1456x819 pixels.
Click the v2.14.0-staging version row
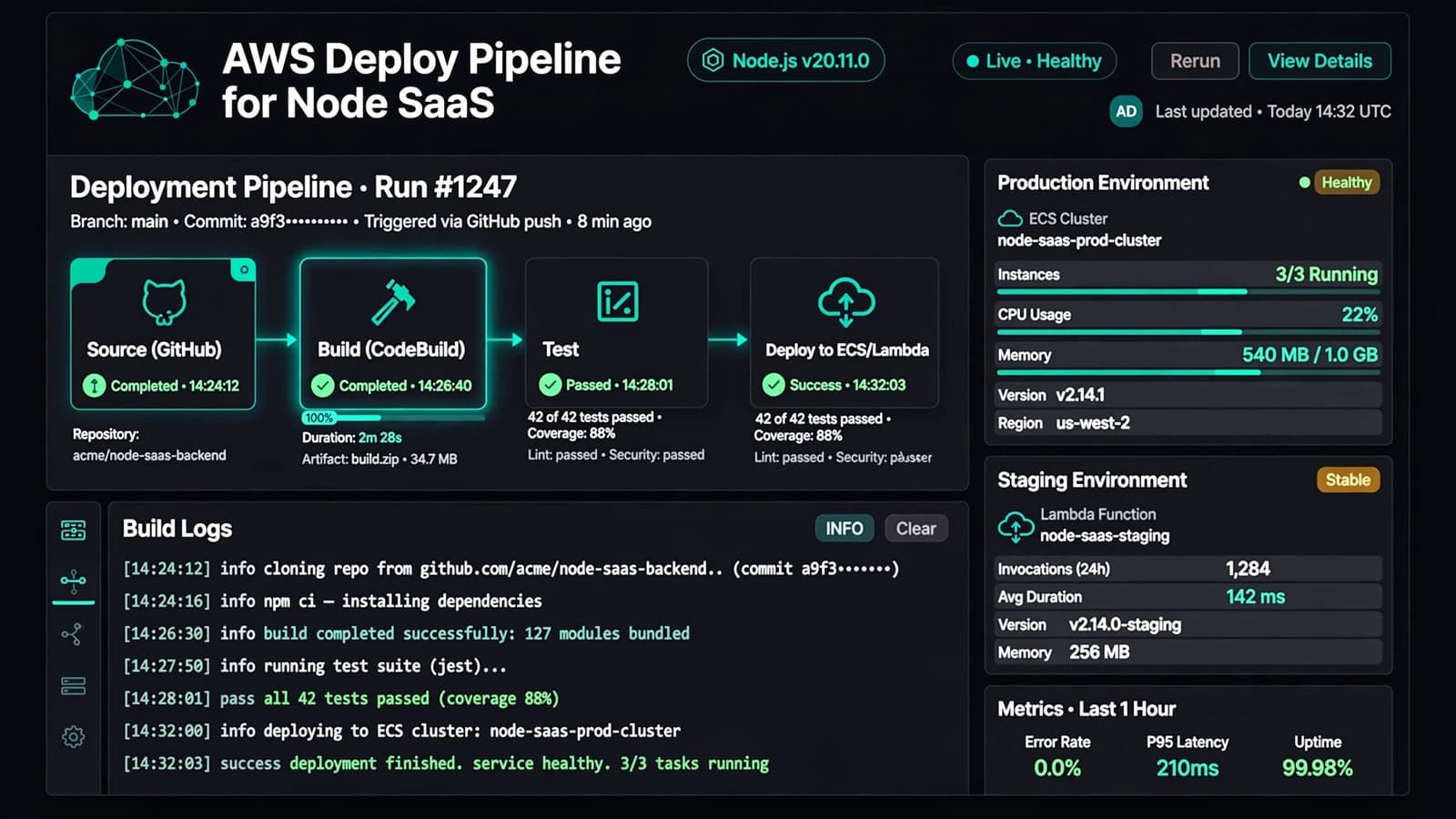[x=1188, y=624]
